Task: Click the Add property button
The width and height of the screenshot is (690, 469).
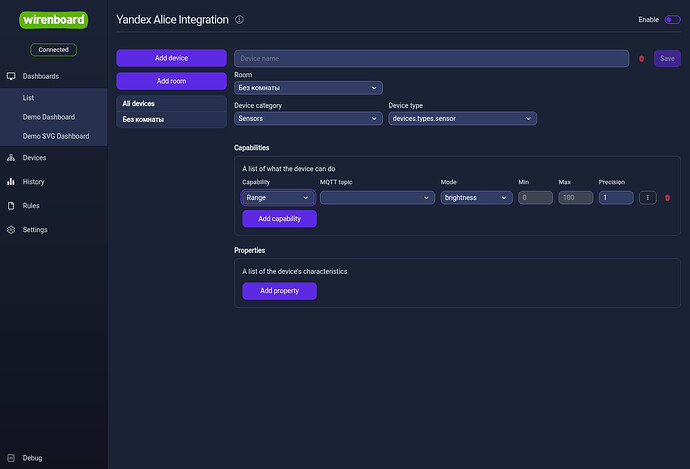Action: 279,291
